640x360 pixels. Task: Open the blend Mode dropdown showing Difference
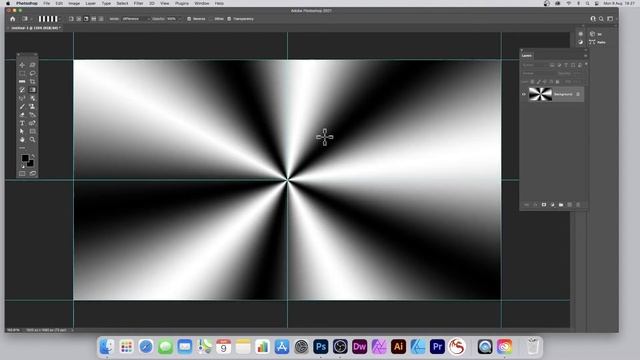point(136,19)
